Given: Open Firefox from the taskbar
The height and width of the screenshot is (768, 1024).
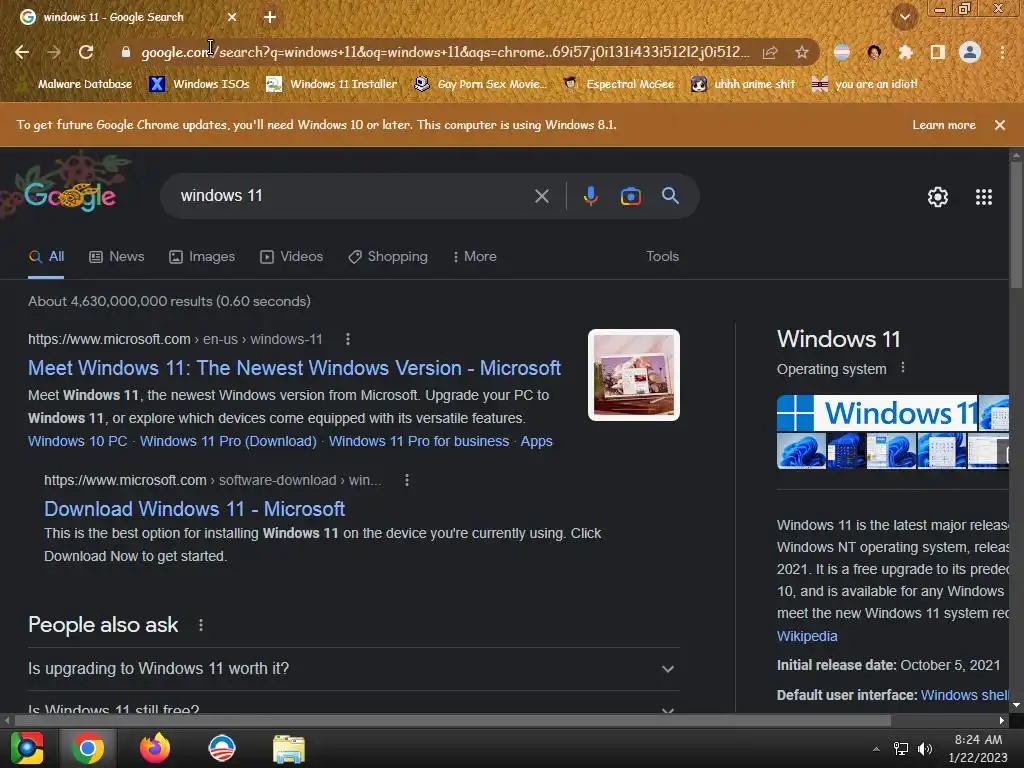Looking at the screenshot, I should point(155,748).
